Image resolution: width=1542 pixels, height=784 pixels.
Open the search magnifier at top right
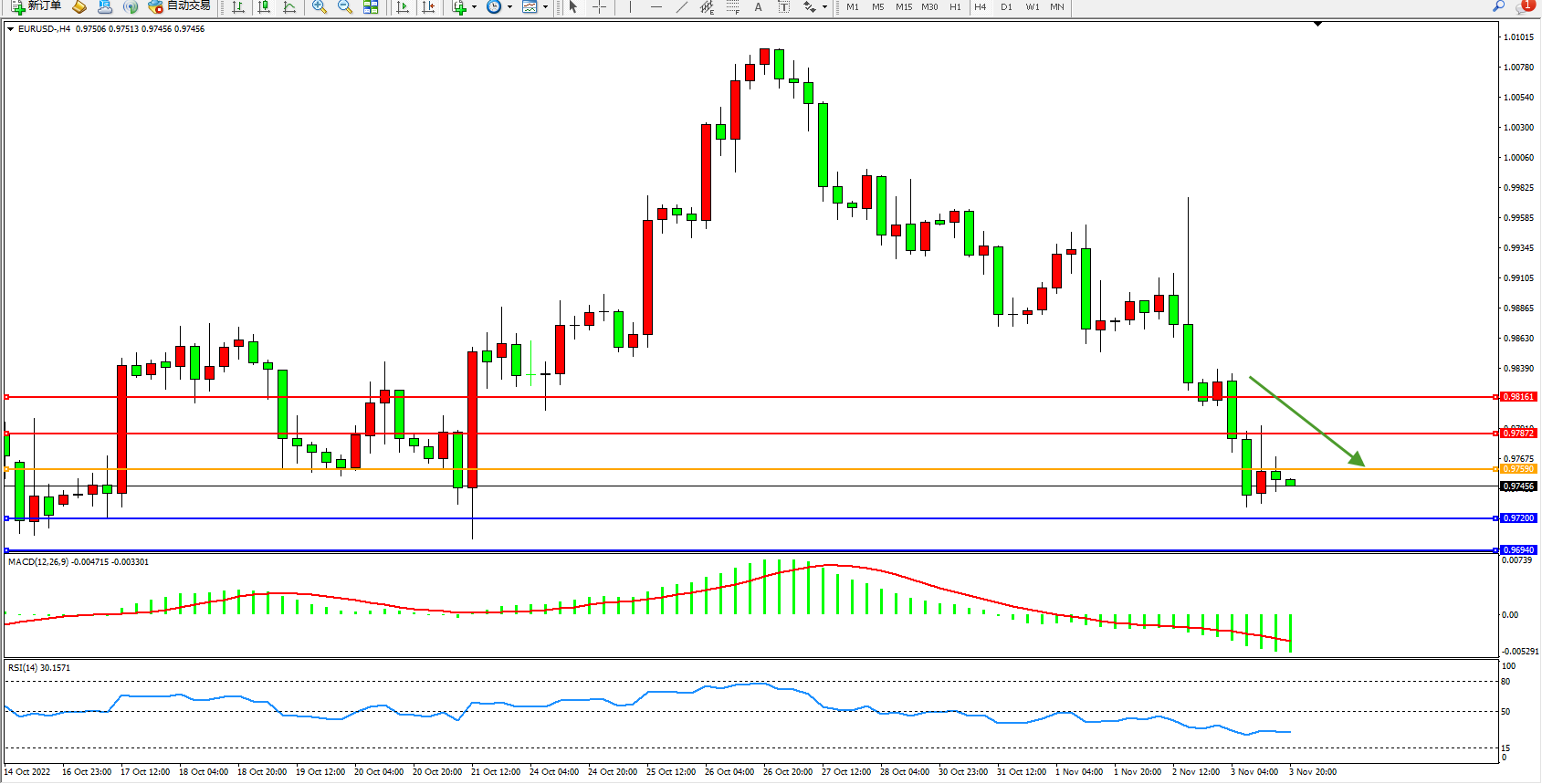pos(1498,7)
